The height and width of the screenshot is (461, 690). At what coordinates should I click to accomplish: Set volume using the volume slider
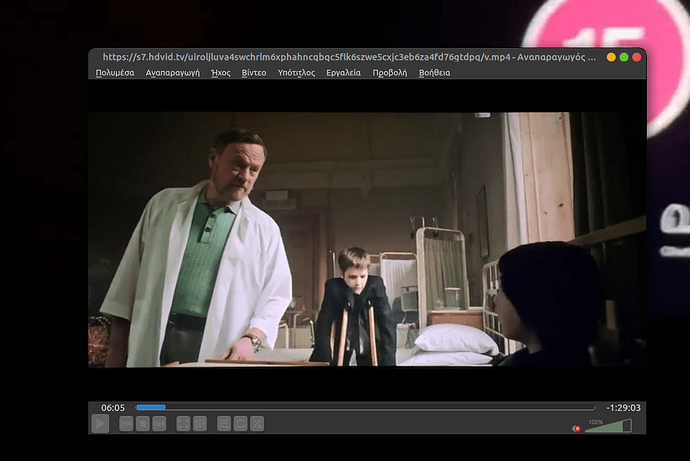pyautogui.click(x=609, y=427)
